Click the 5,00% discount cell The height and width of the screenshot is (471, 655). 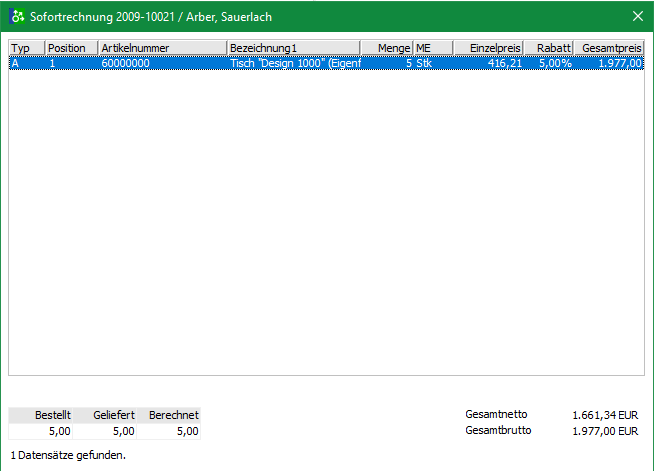click(x=553, y=63)
